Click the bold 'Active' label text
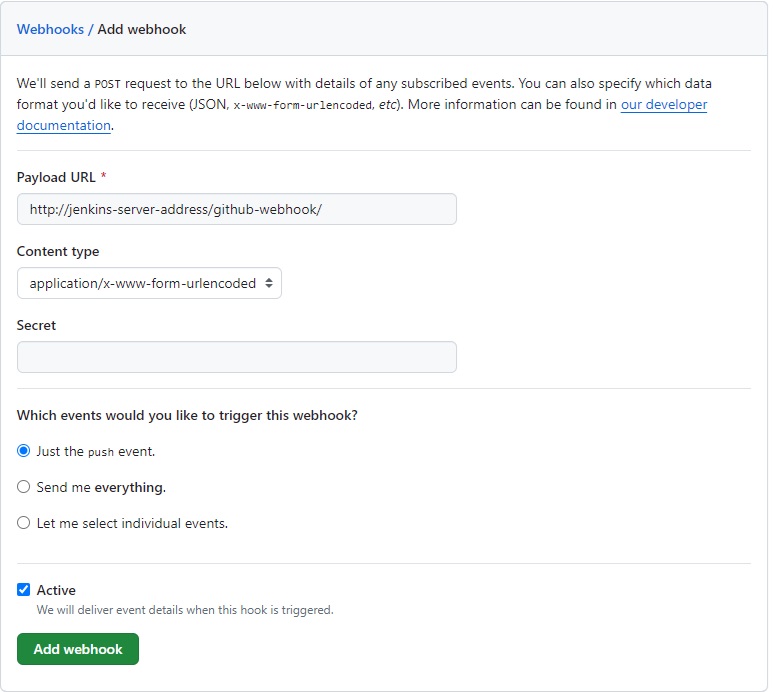Viewport: 774px width, 692px height. [x=56, y=590]
